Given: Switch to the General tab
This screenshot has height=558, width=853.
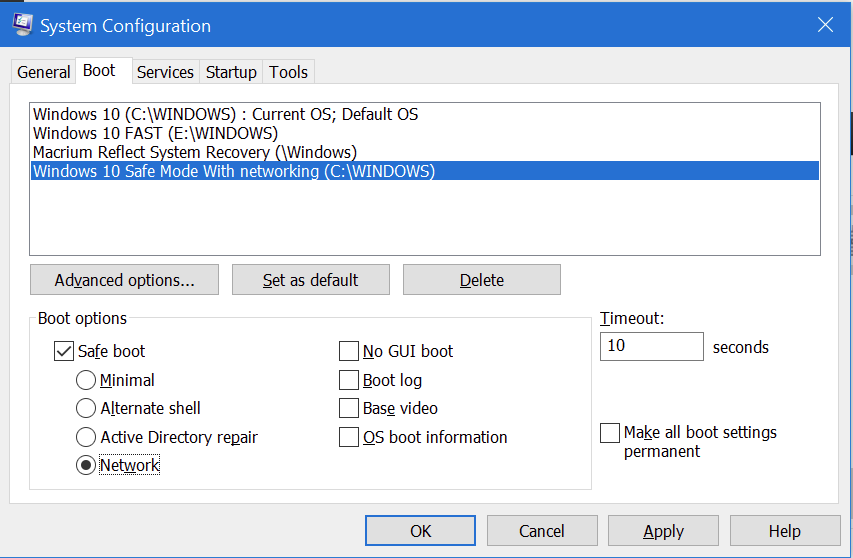Looking at the screenshot, I should pyautogui.click(x=44, y=72).
